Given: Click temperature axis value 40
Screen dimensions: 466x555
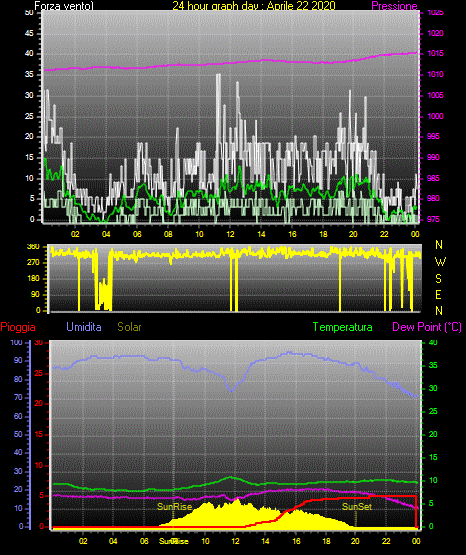Looking at the screenshot, I should [433, 343].
